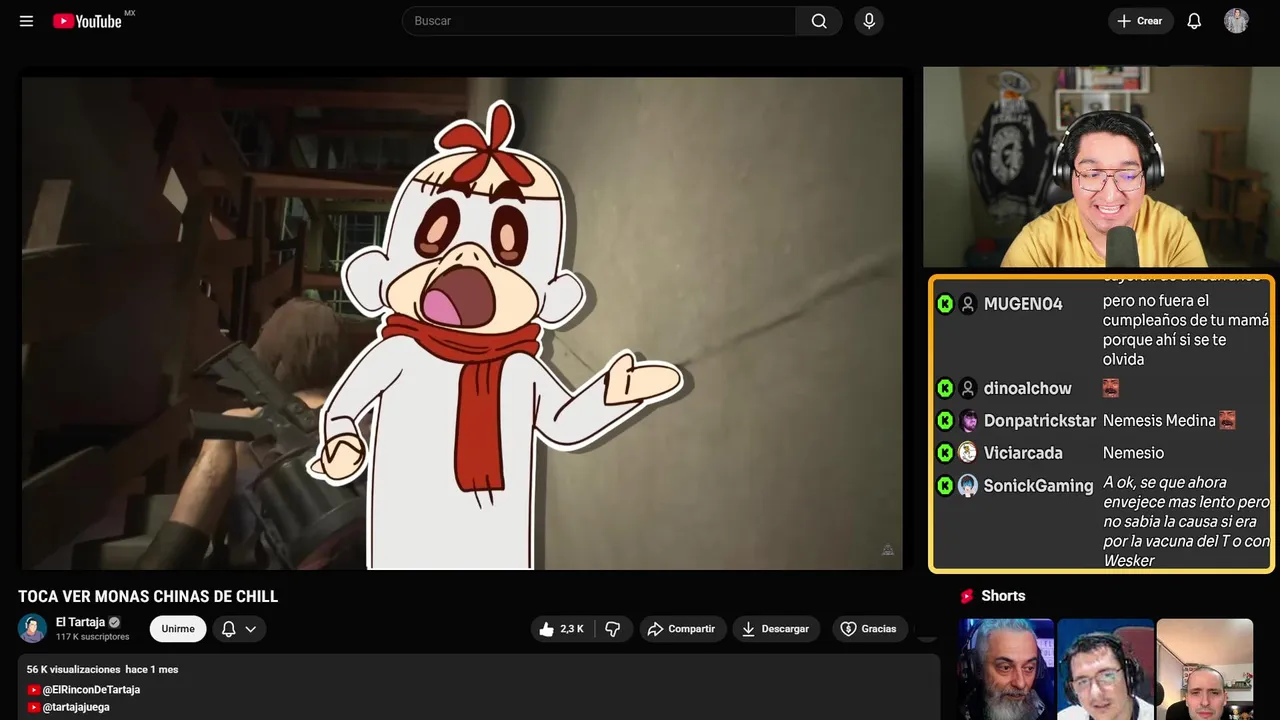Image resolution: width=1280 pixels, height=720 pixels.
Task: Click the search magnifier button
Action: [x=819, y=21]
